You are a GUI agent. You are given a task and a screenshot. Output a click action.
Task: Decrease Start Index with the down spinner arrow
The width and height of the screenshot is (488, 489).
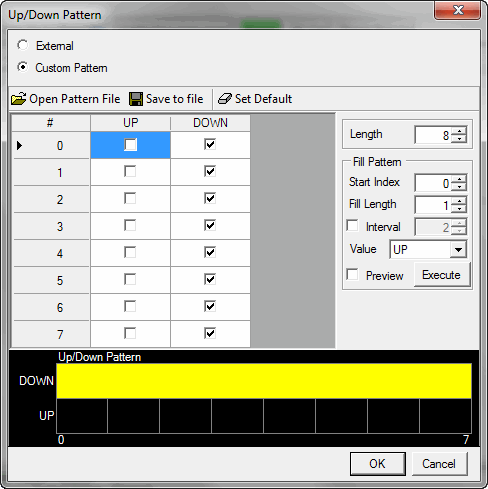click(460, 187)
